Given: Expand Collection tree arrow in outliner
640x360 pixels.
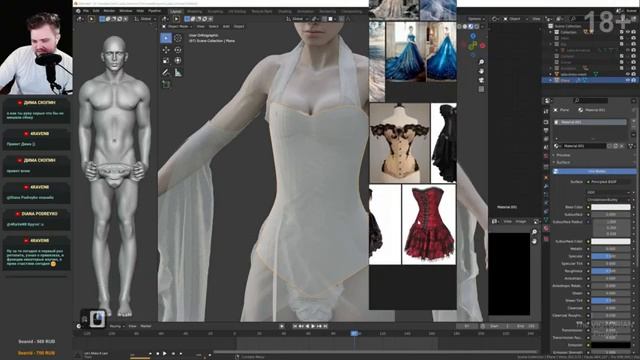Looking at the screenshot, I should [551, 32].
